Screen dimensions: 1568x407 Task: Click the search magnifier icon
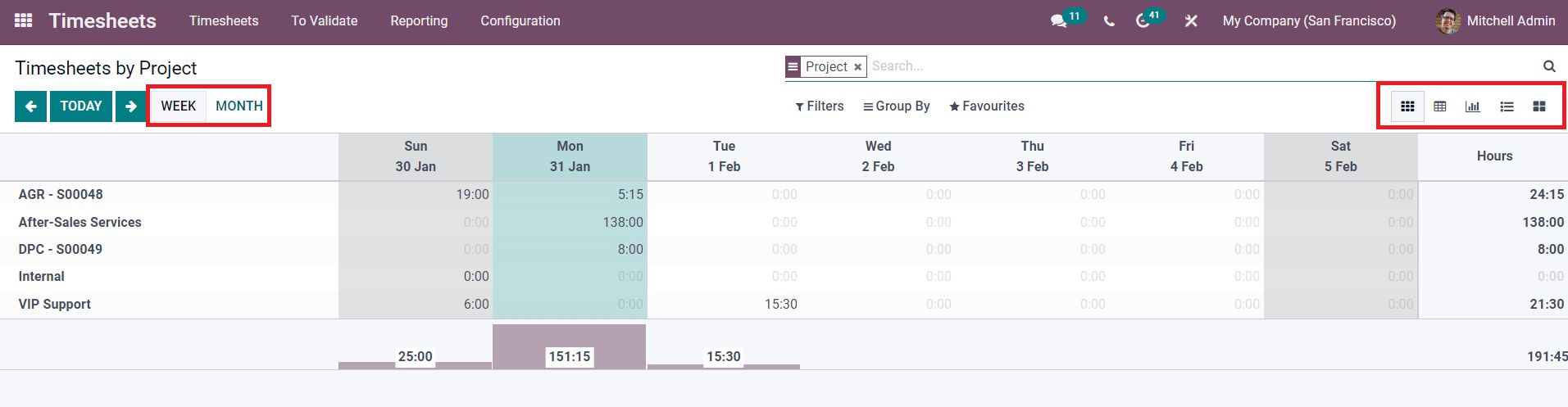[x=1549, y=66]
